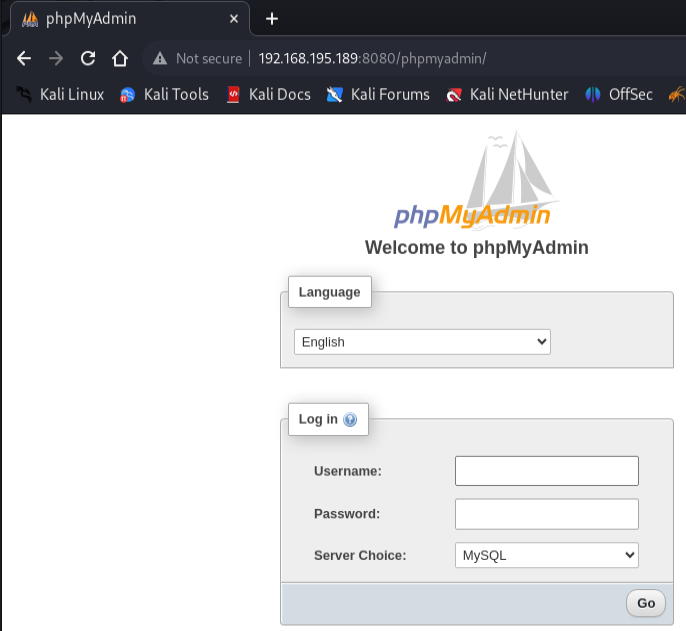Click the Language legend label

(329, 292)
